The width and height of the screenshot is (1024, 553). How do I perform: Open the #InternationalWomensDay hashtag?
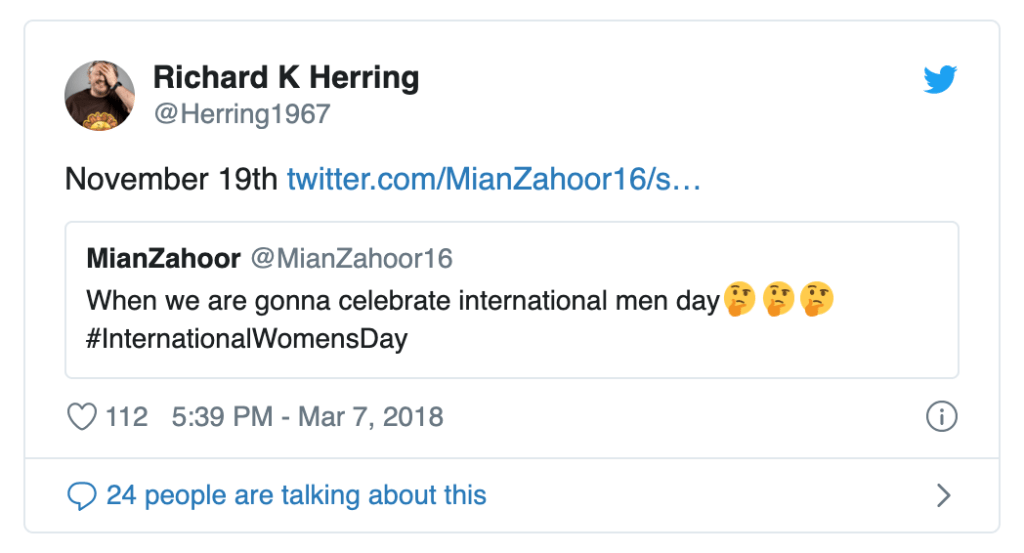(247, 338)
